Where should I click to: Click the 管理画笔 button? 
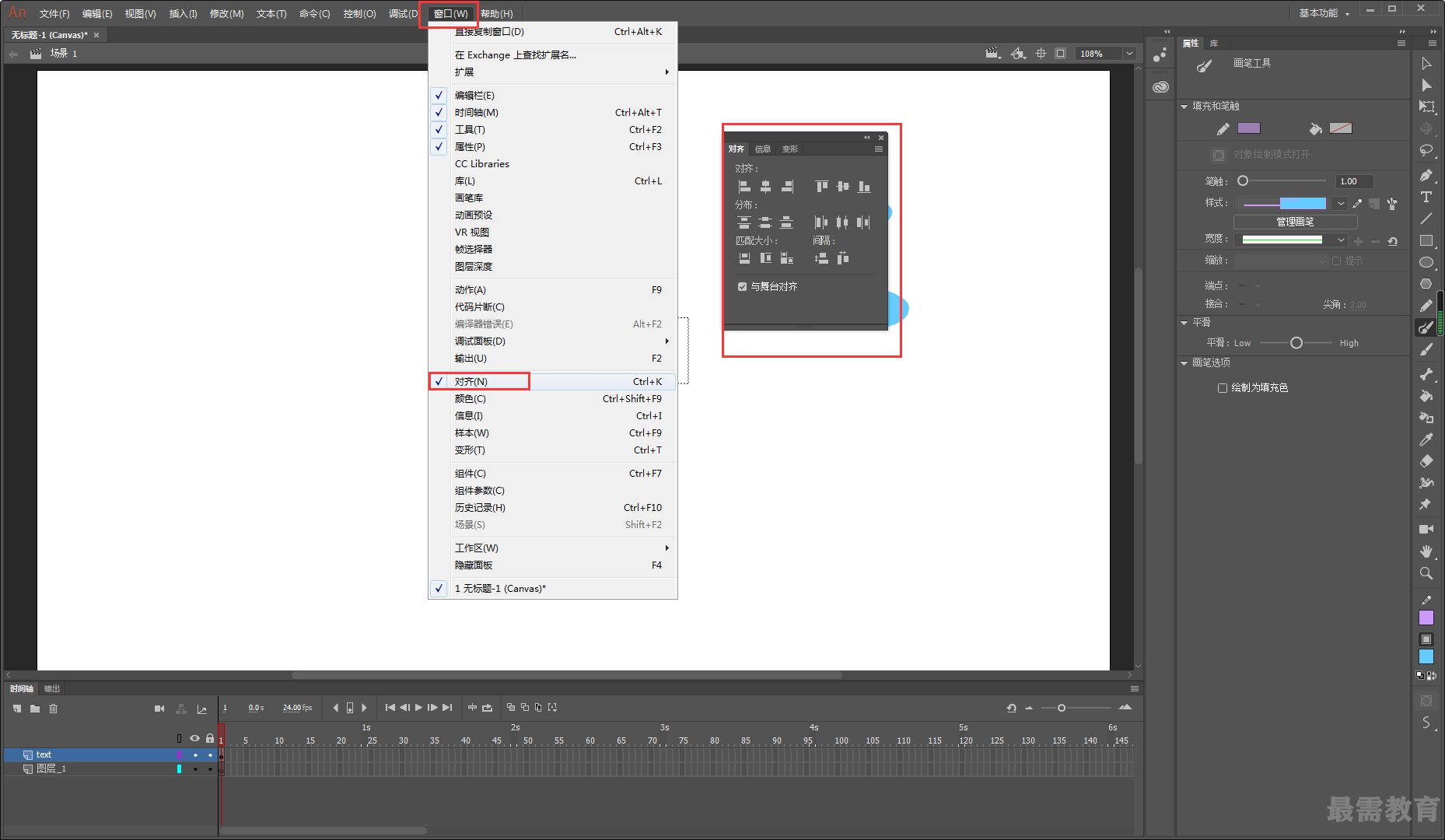(1295, 222)
